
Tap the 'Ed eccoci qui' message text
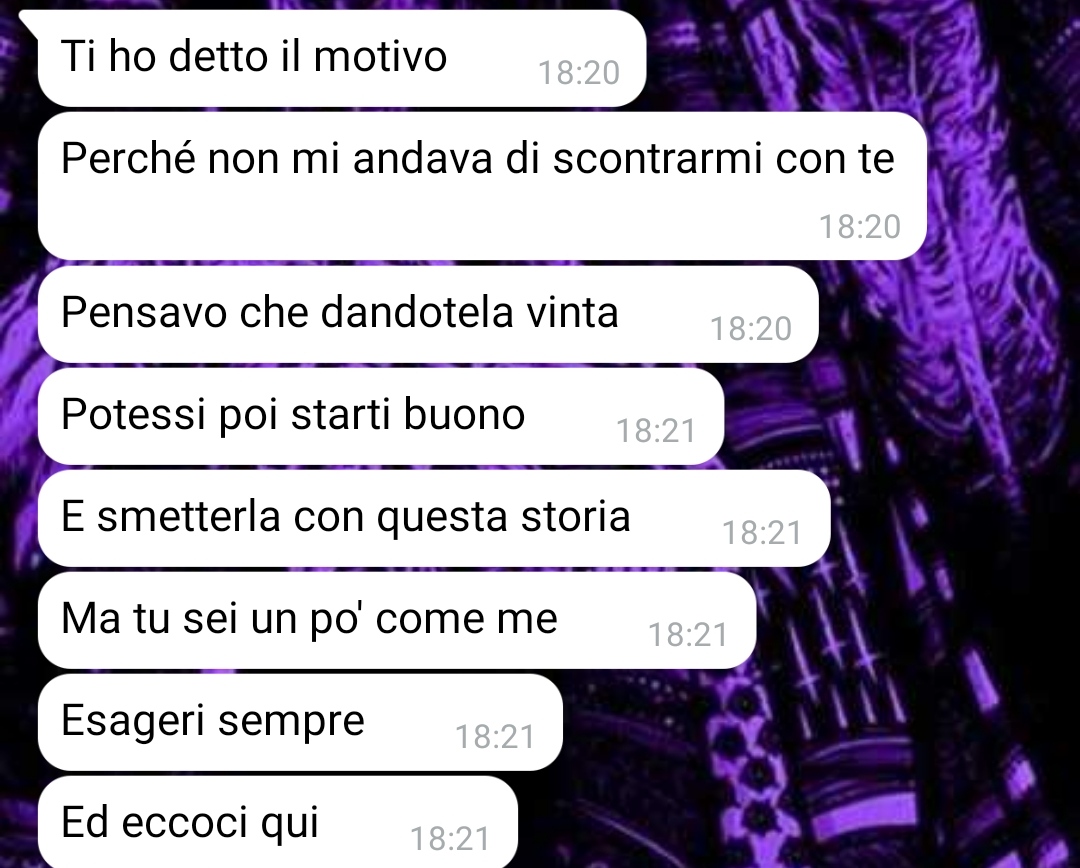[190, 823]
